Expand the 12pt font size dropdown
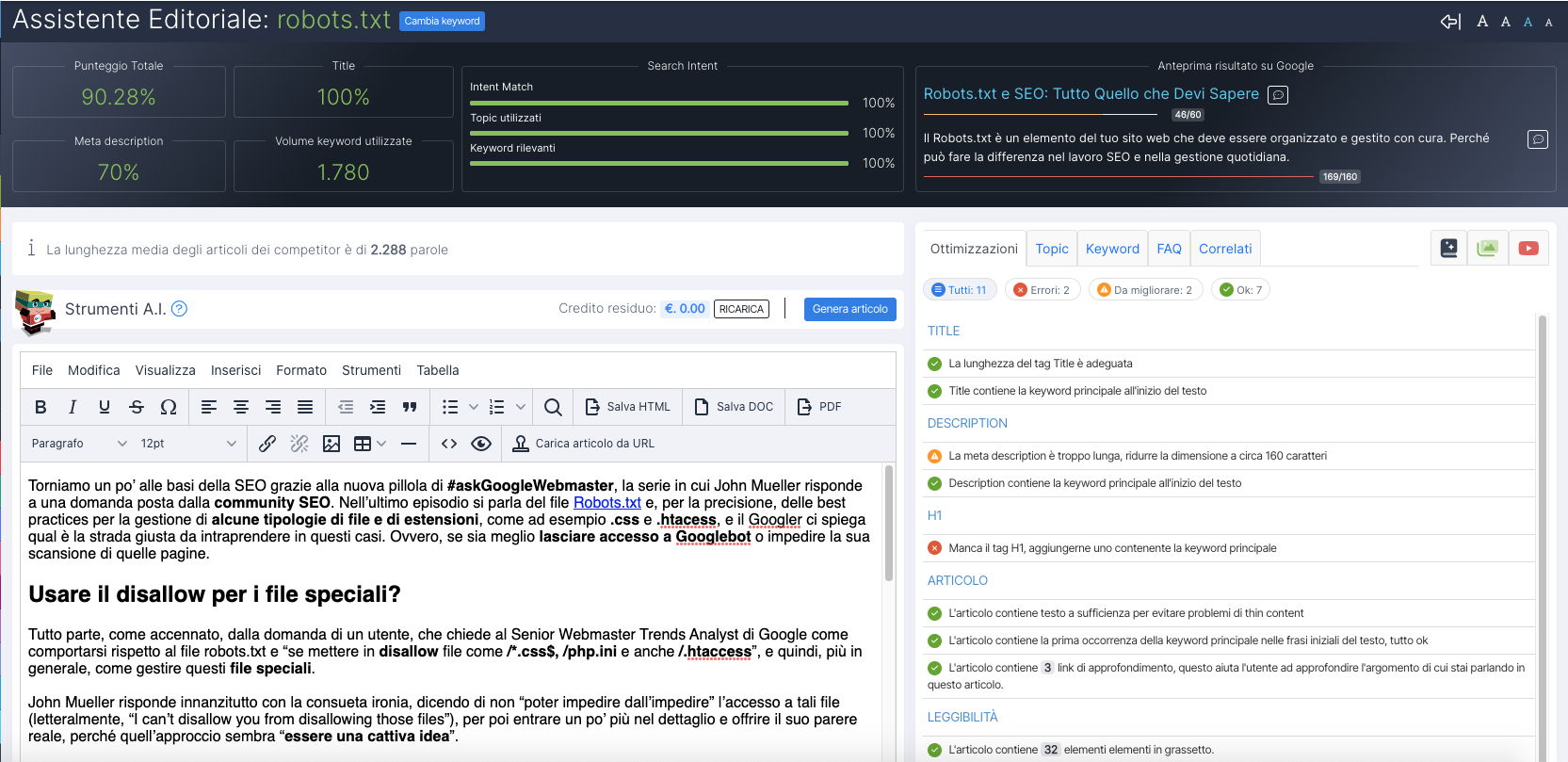Screen dimensions: 1568x762 pos(188,444)
